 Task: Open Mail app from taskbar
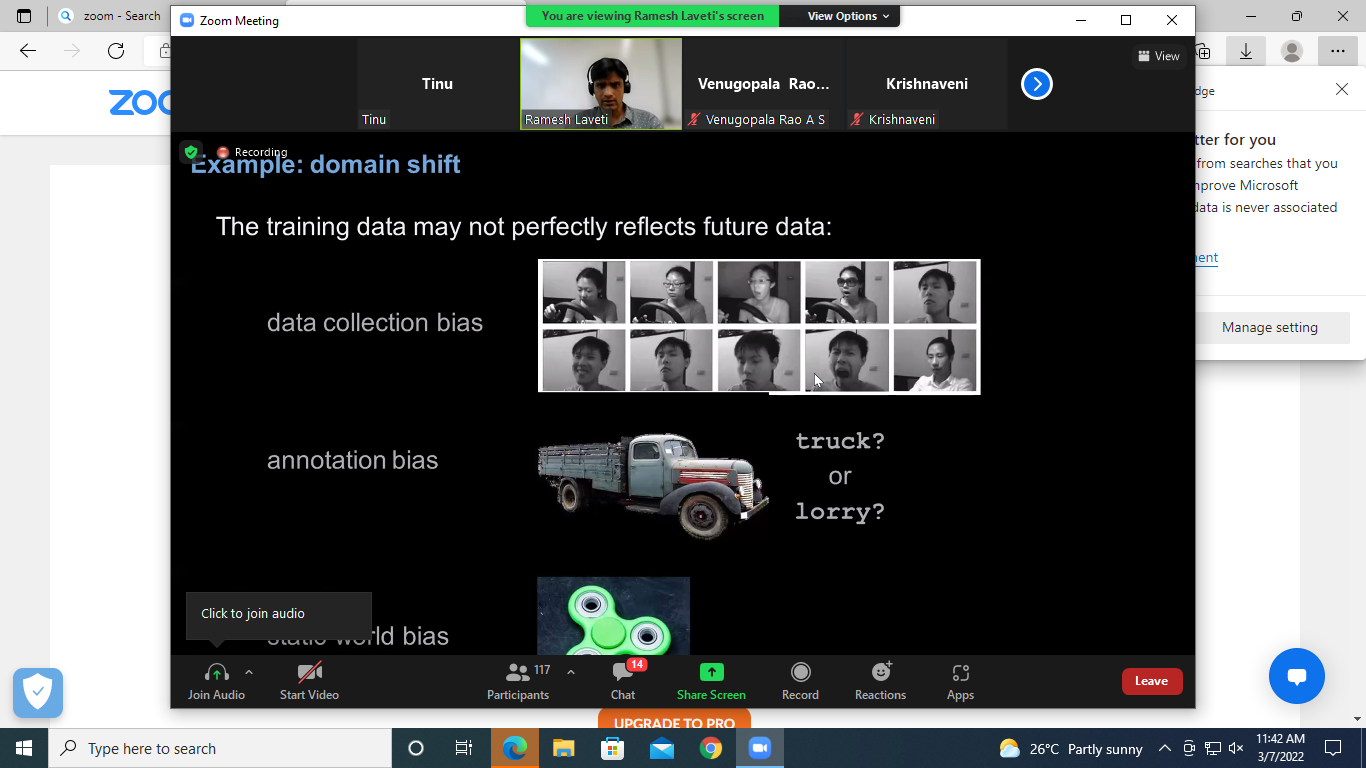pos(662,748)
